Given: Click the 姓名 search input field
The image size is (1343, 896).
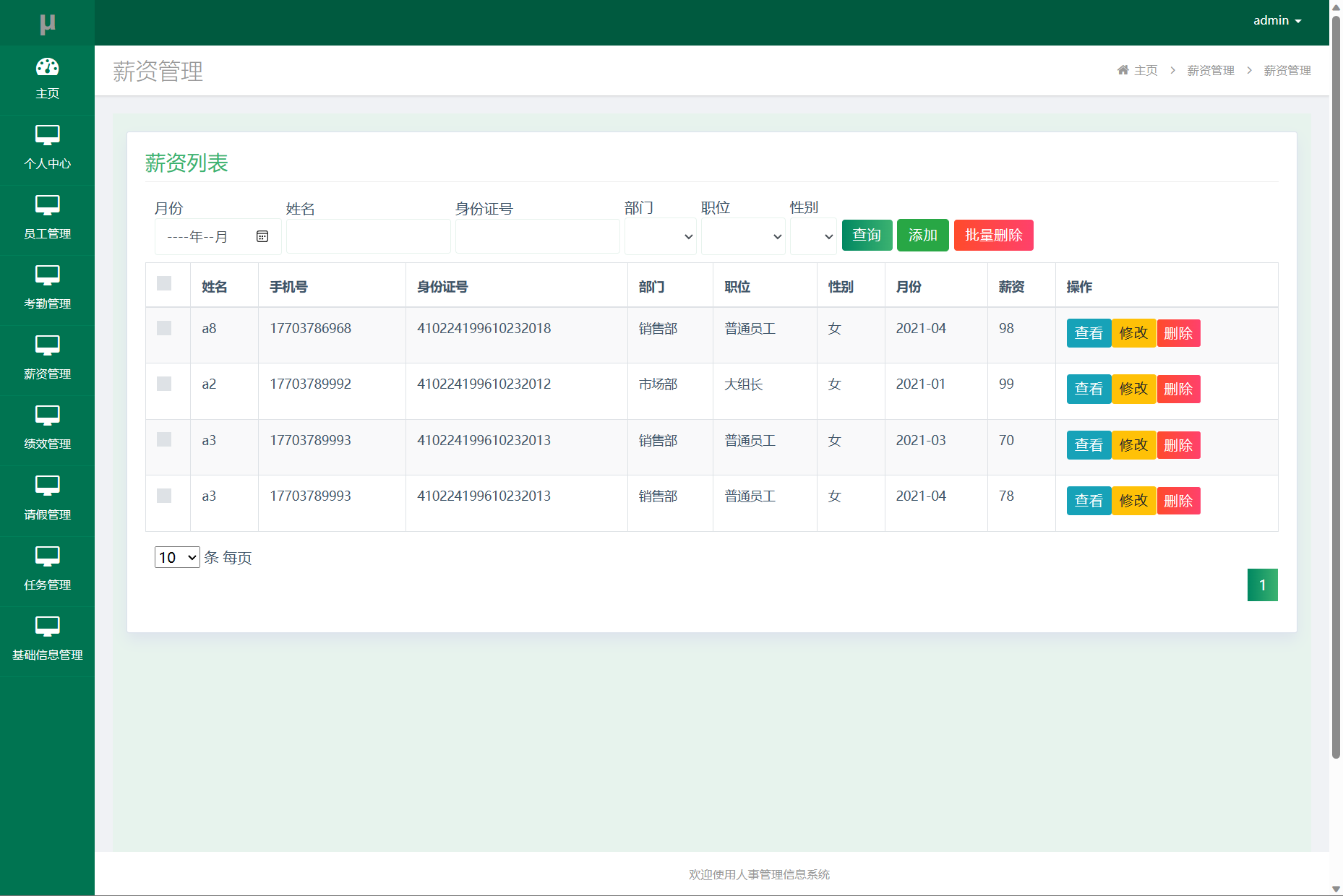Looking at the screenshot, I should [x=368, y=236].
